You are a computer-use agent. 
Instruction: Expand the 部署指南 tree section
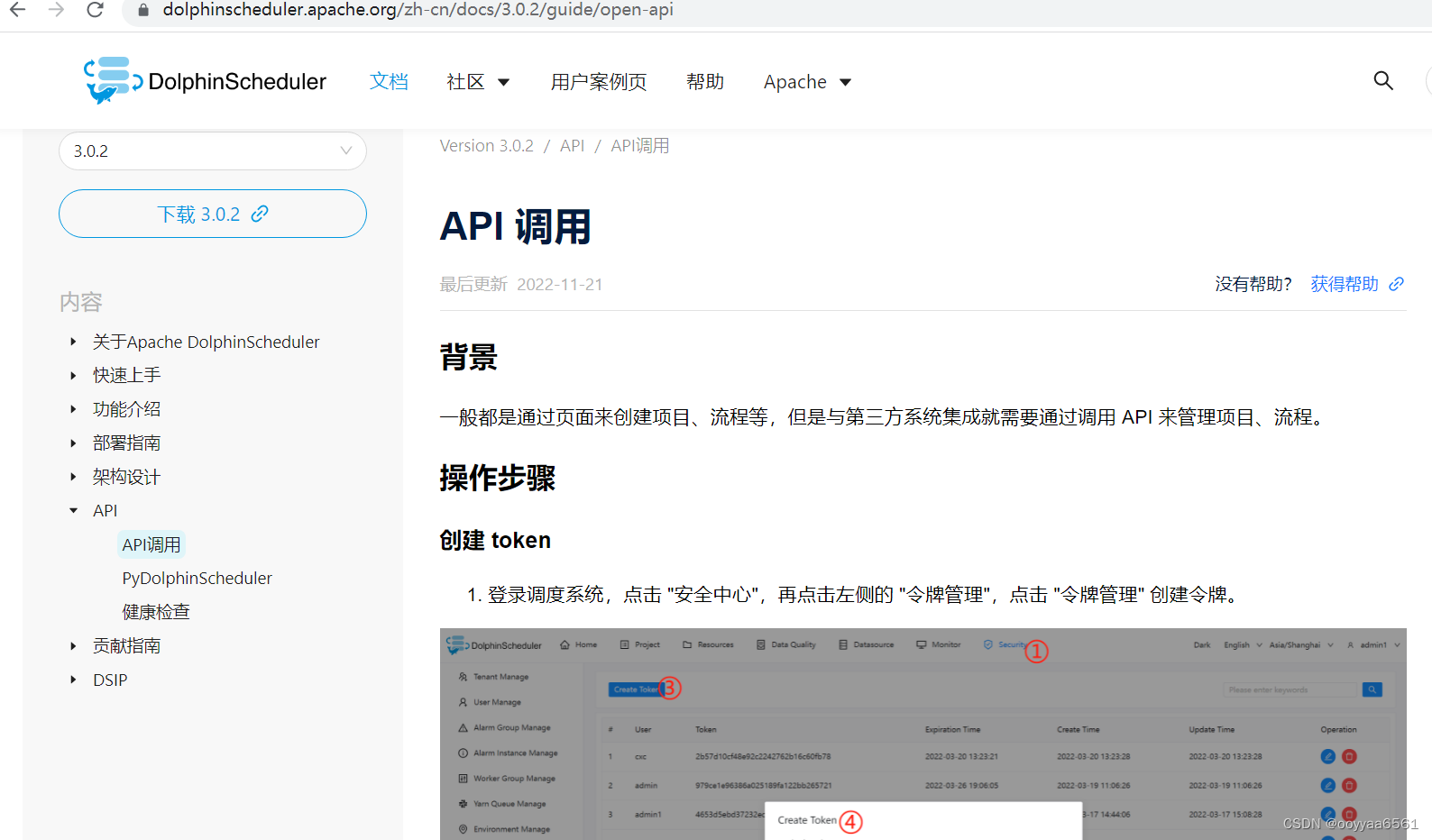pyautogui.click(x=73, y=443)
